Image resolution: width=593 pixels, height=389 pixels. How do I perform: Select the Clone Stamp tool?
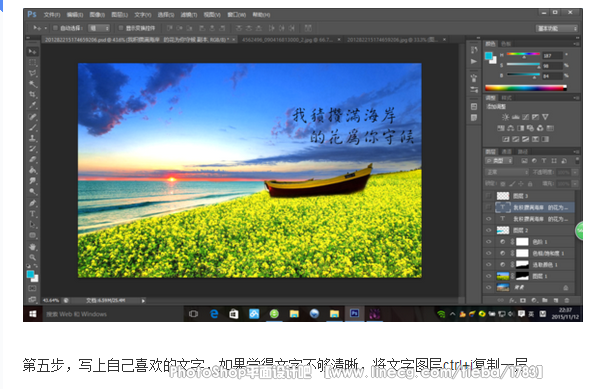(x=33, y=138)
